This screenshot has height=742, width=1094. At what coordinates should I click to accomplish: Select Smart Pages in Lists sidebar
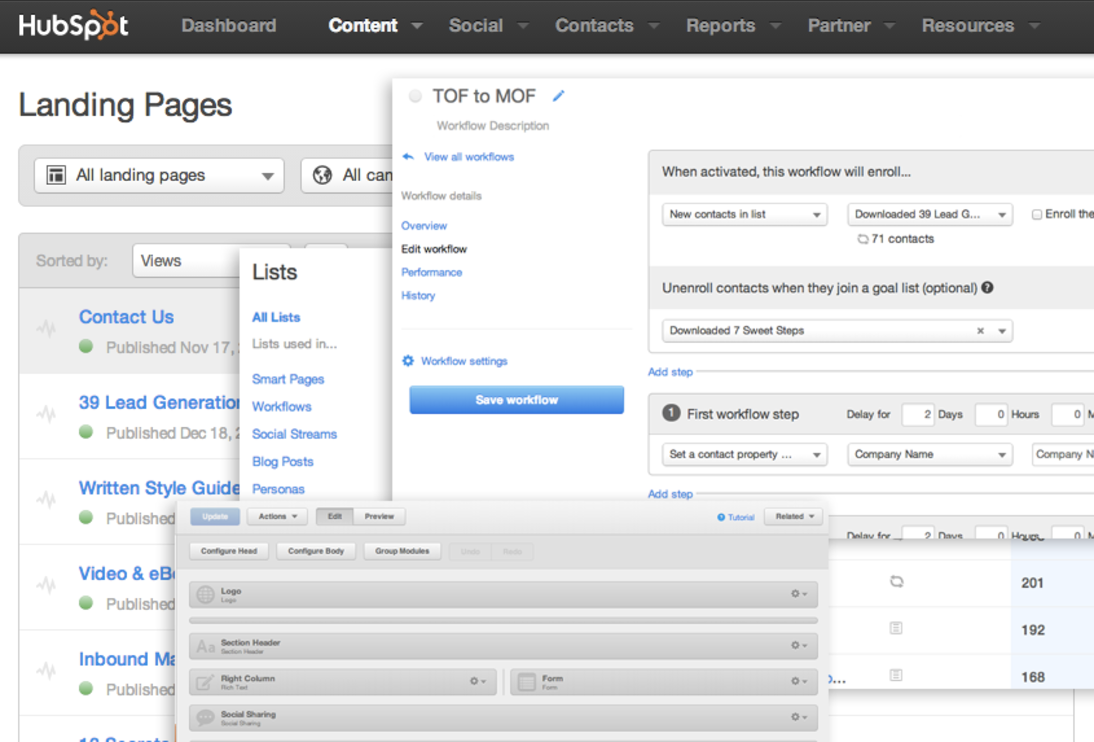pyautogui.click(x=288, y=379)
